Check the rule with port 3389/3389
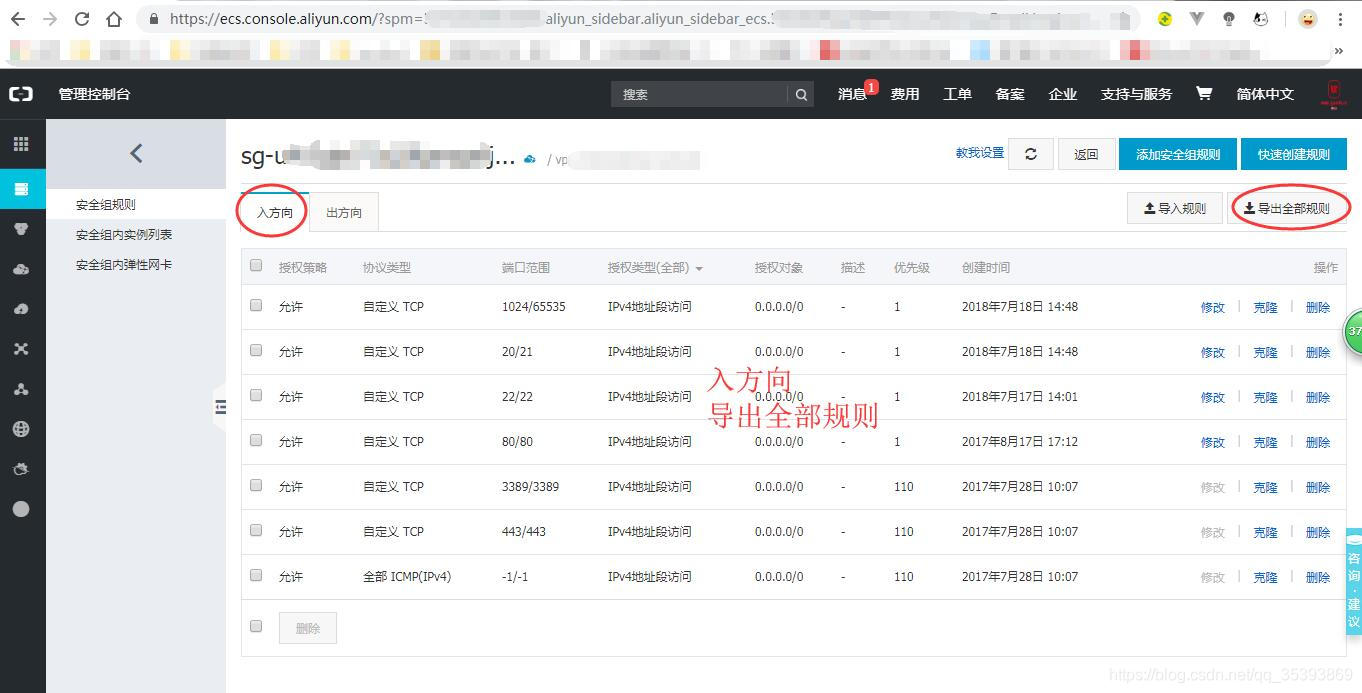This screenshot has height=693, width=1362. click(256, 485)
